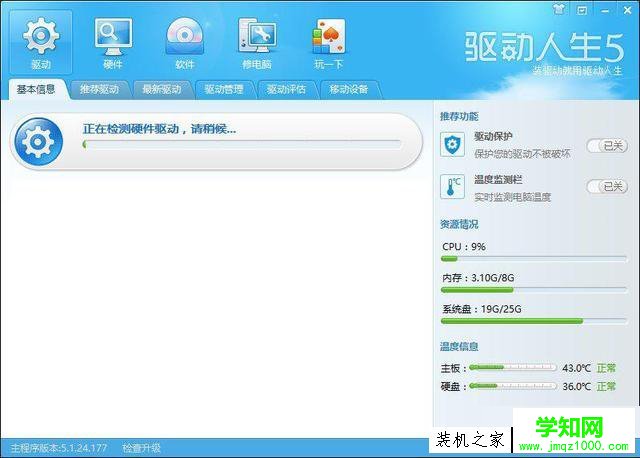
Task: Click the 温度监测栏 title text
Action: (x=498, y=180)
